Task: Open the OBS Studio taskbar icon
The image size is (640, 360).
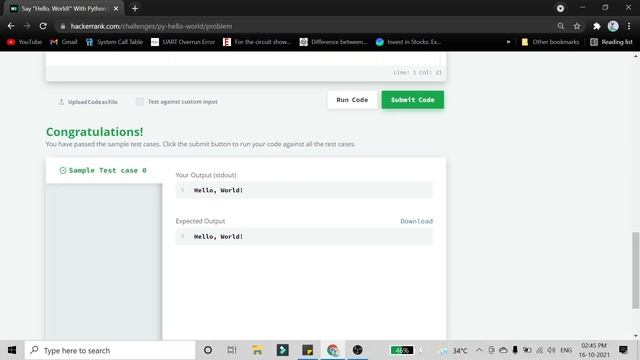Action: pyautogui.click(x=358, y=350)
